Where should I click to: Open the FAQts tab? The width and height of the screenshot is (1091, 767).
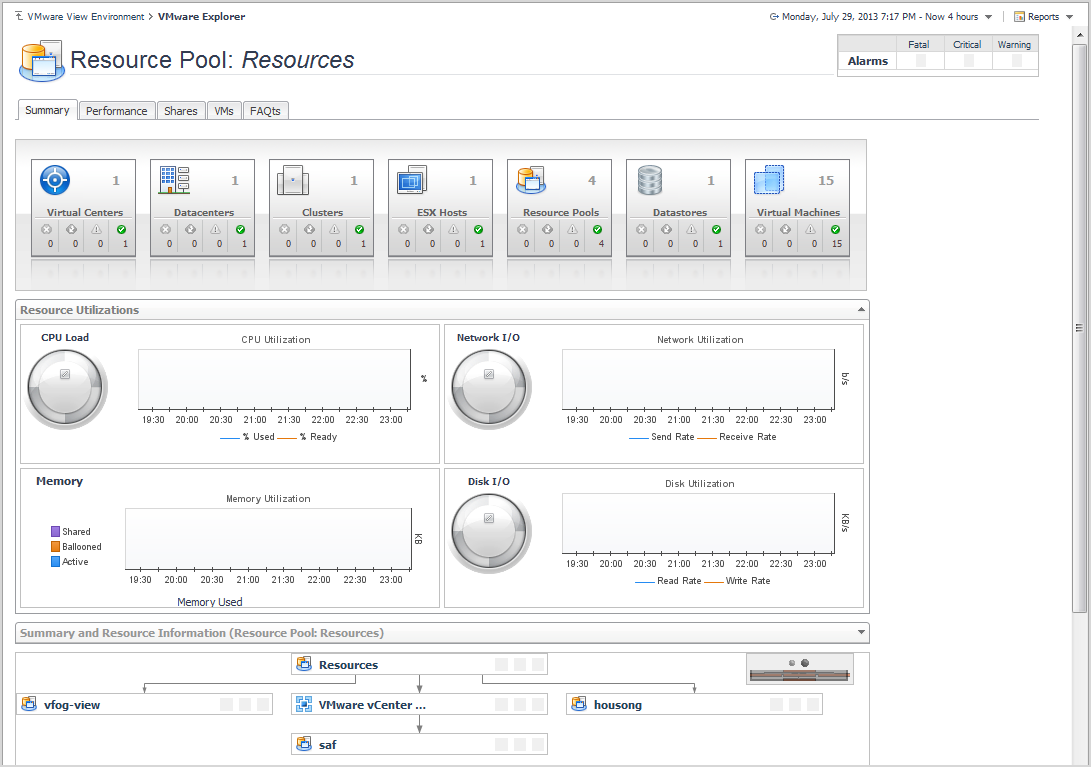(265, 111)
